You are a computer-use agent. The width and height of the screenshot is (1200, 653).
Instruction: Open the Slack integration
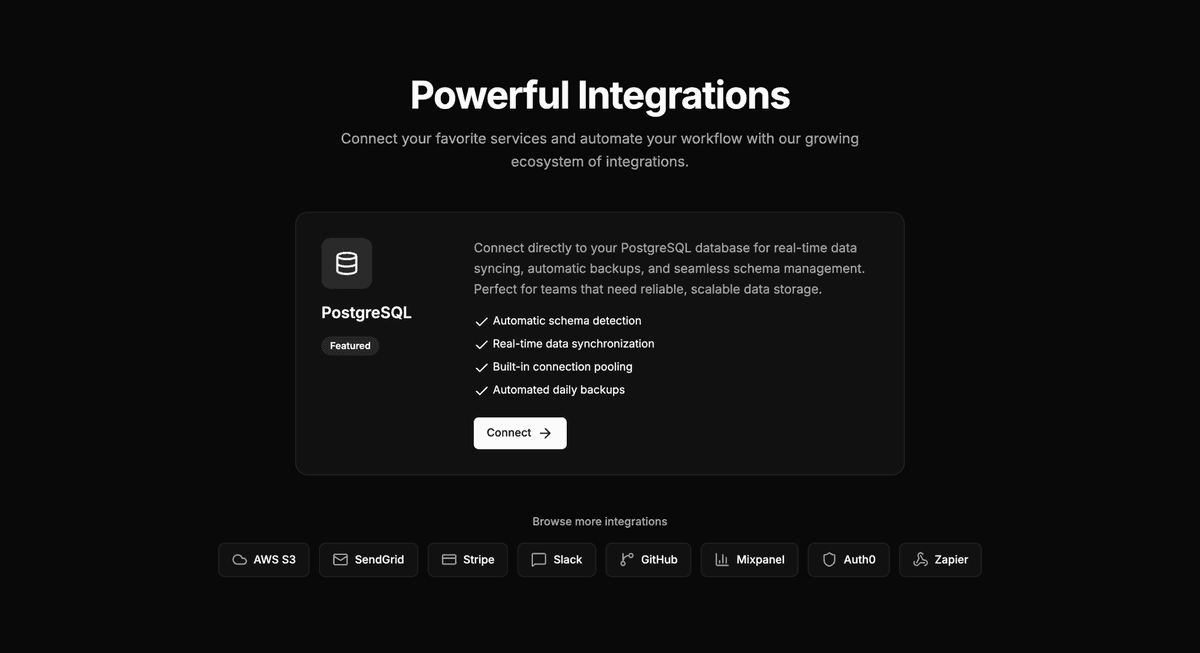pyautogui.click(x=556, y=560)
